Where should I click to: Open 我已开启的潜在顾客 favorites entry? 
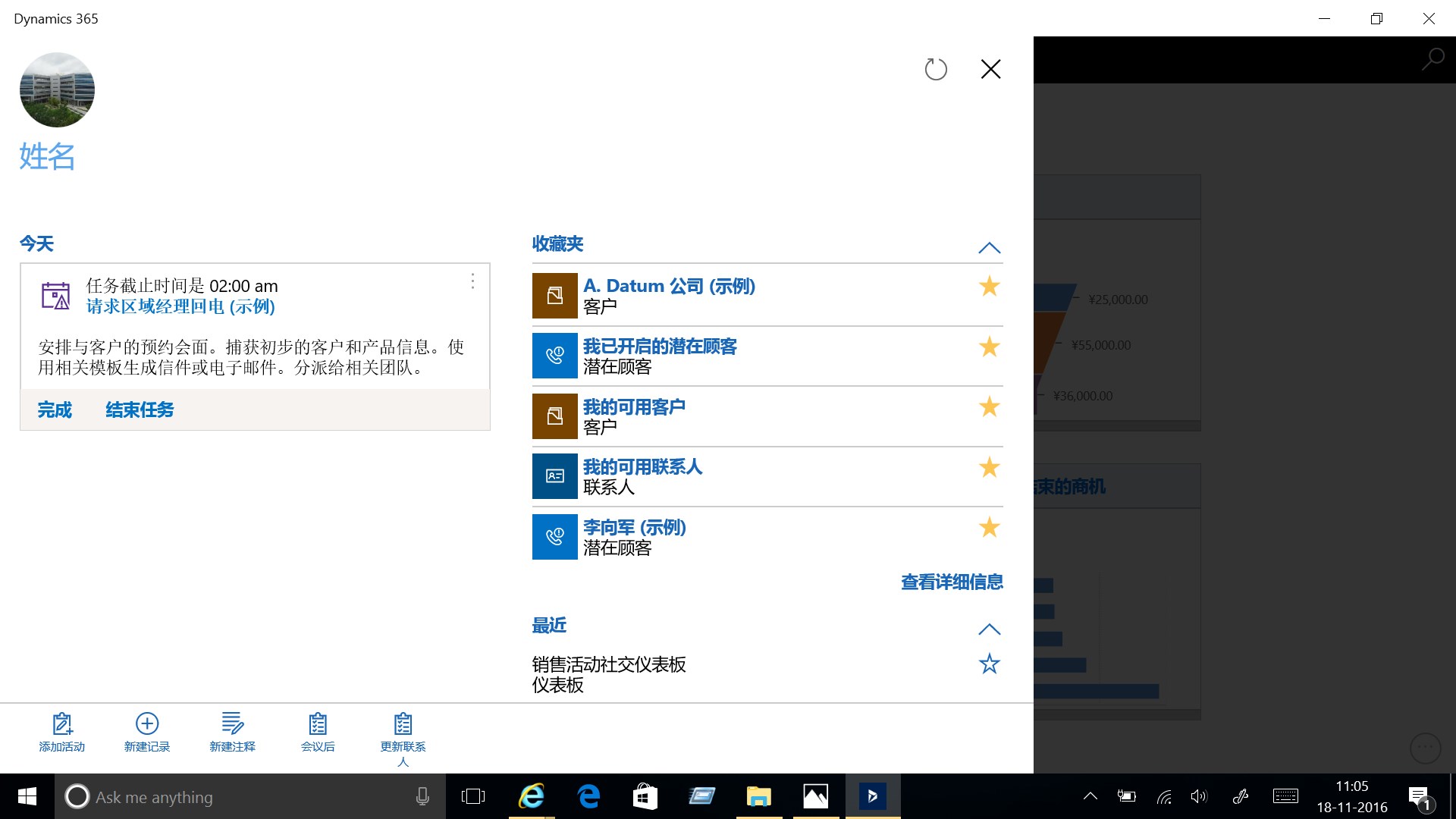point(659,347)
